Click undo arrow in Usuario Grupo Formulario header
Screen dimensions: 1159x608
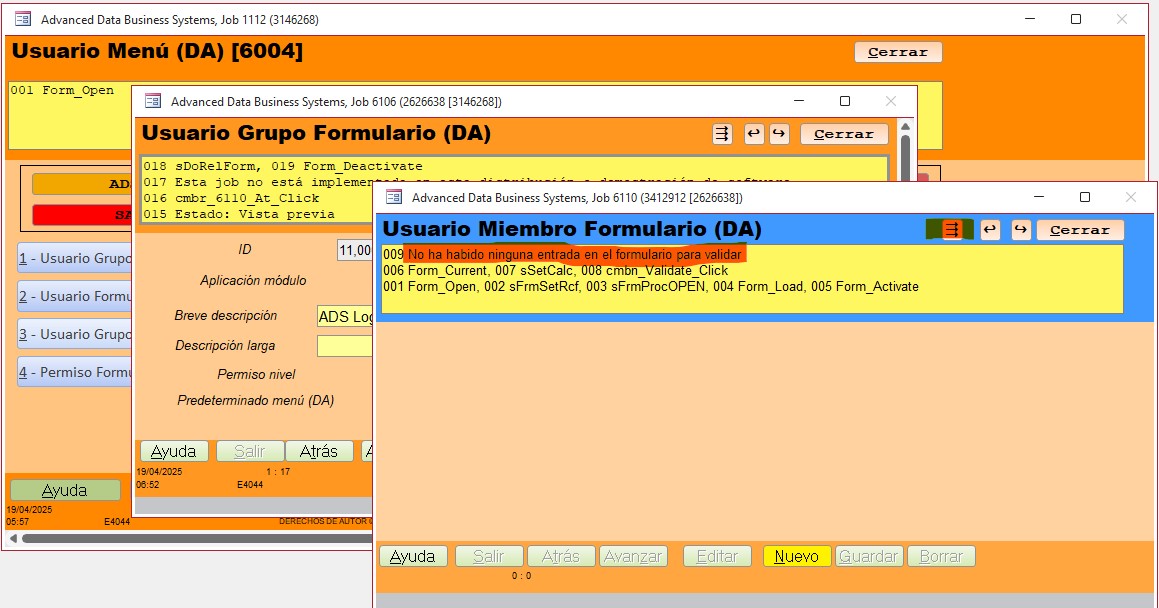[754, 134]
